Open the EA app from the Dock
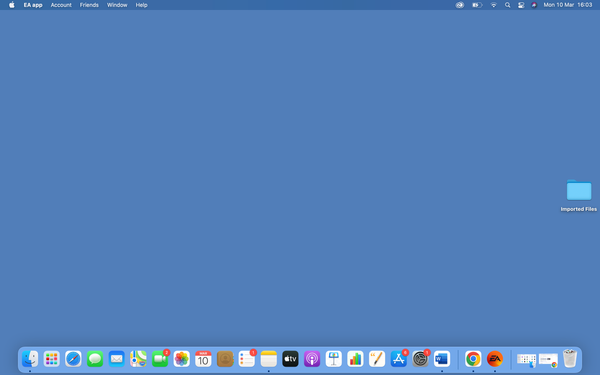 coord(494,359)
